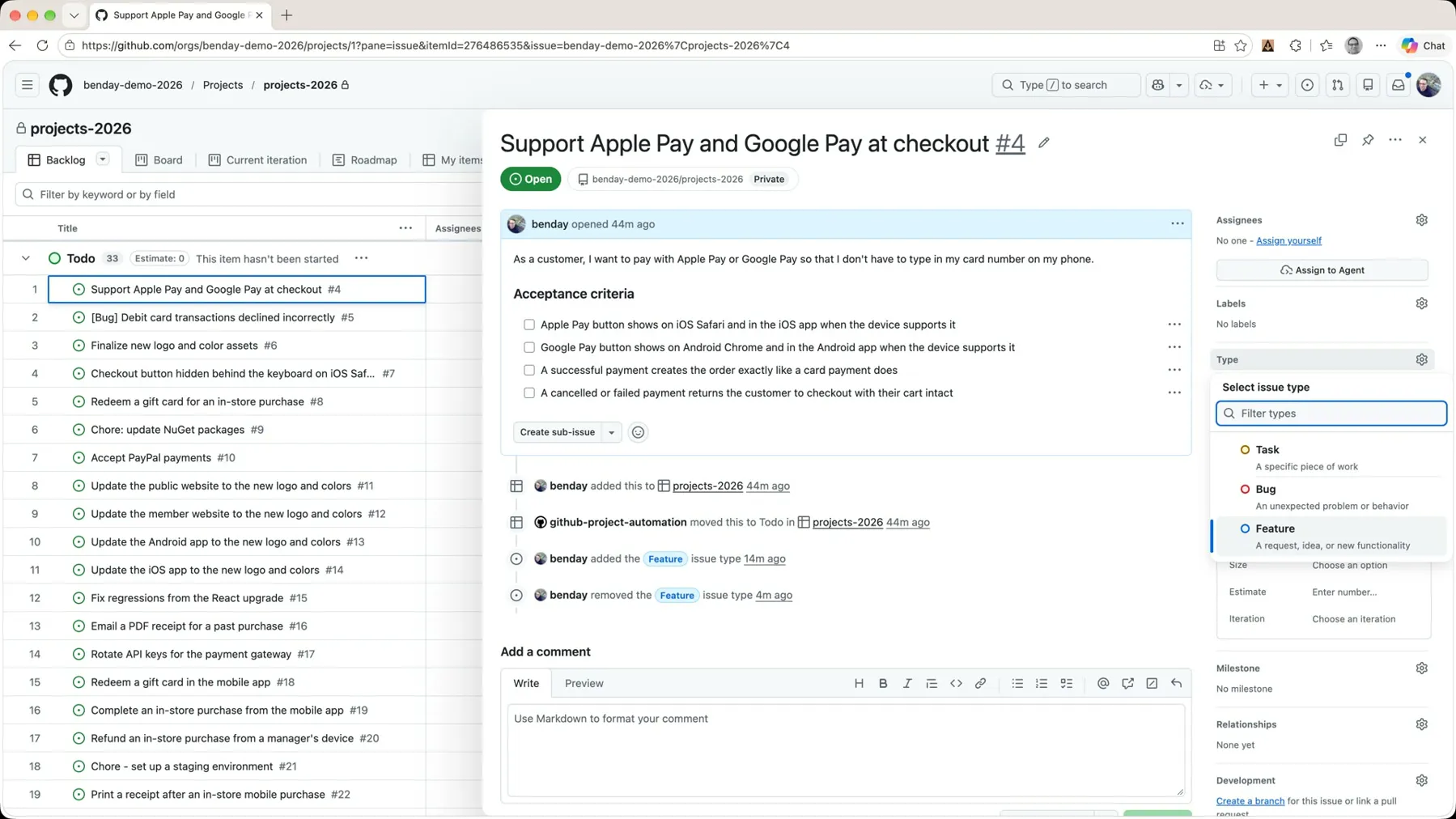Edit relationships with the gear icon
Viewport: 1456px width, 819px height.
pos(1421,724)
